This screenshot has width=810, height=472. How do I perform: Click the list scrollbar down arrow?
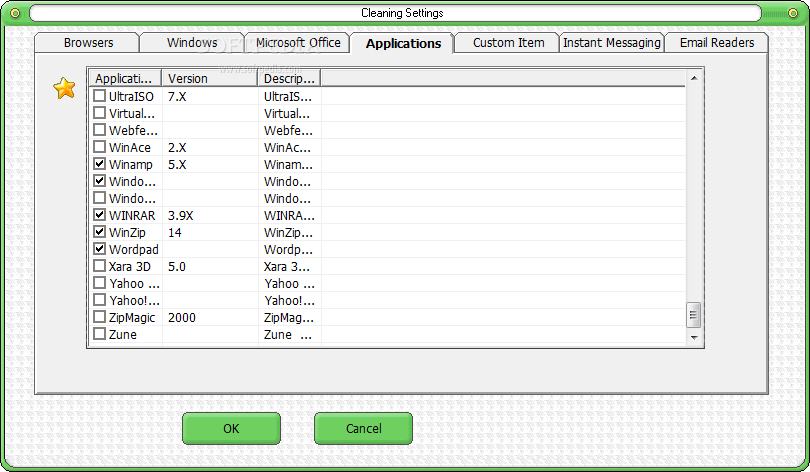pos(694,337)
